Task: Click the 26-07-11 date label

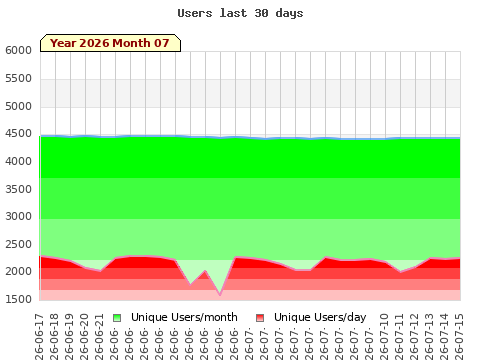Action: [399, 337]
